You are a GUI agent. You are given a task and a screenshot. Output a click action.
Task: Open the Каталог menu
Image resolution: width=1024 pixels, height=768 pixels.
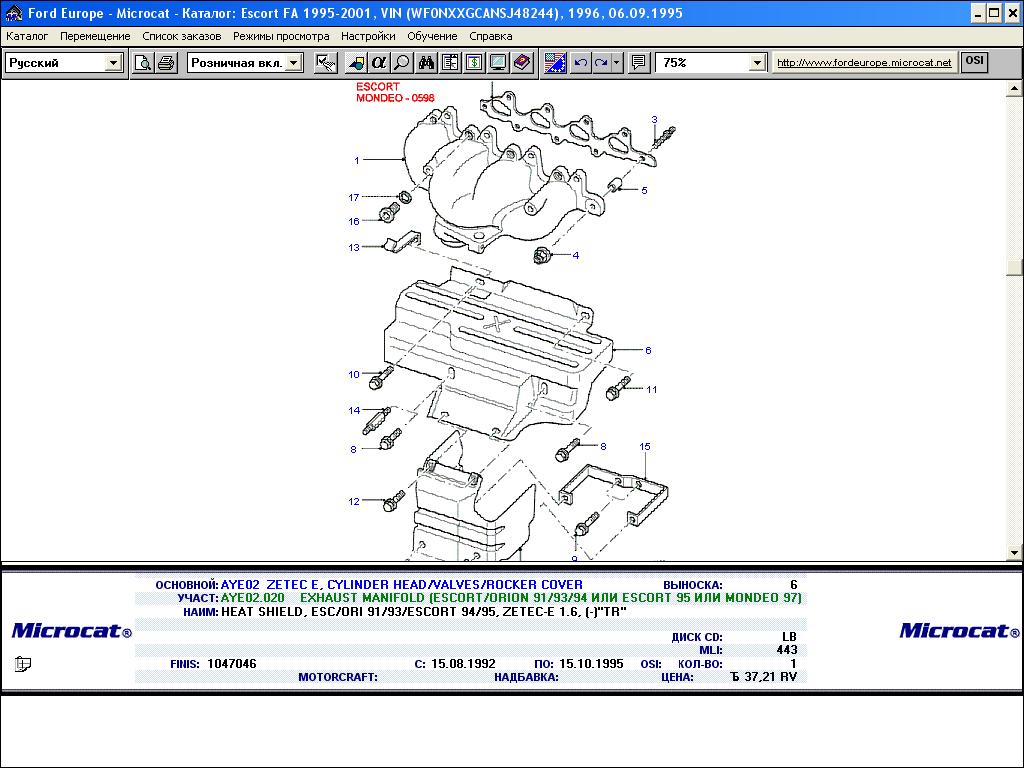[x=27, y=36]
